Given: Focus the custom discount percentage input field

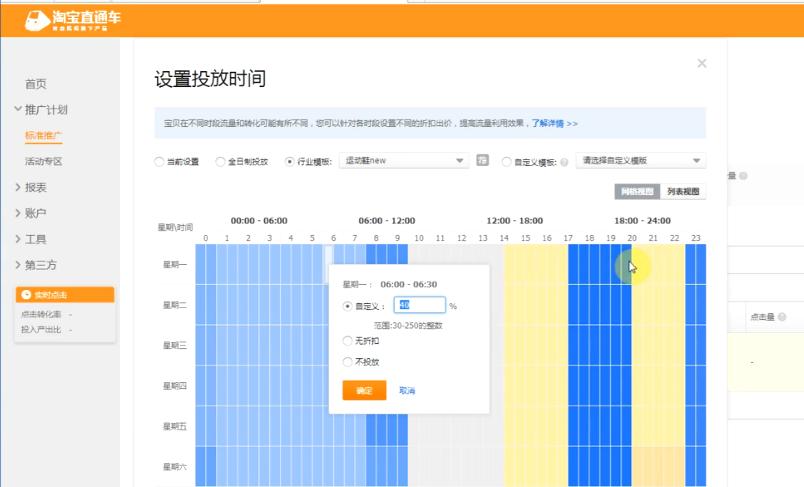Looking at the screenshot, I should tap(419, 305).
